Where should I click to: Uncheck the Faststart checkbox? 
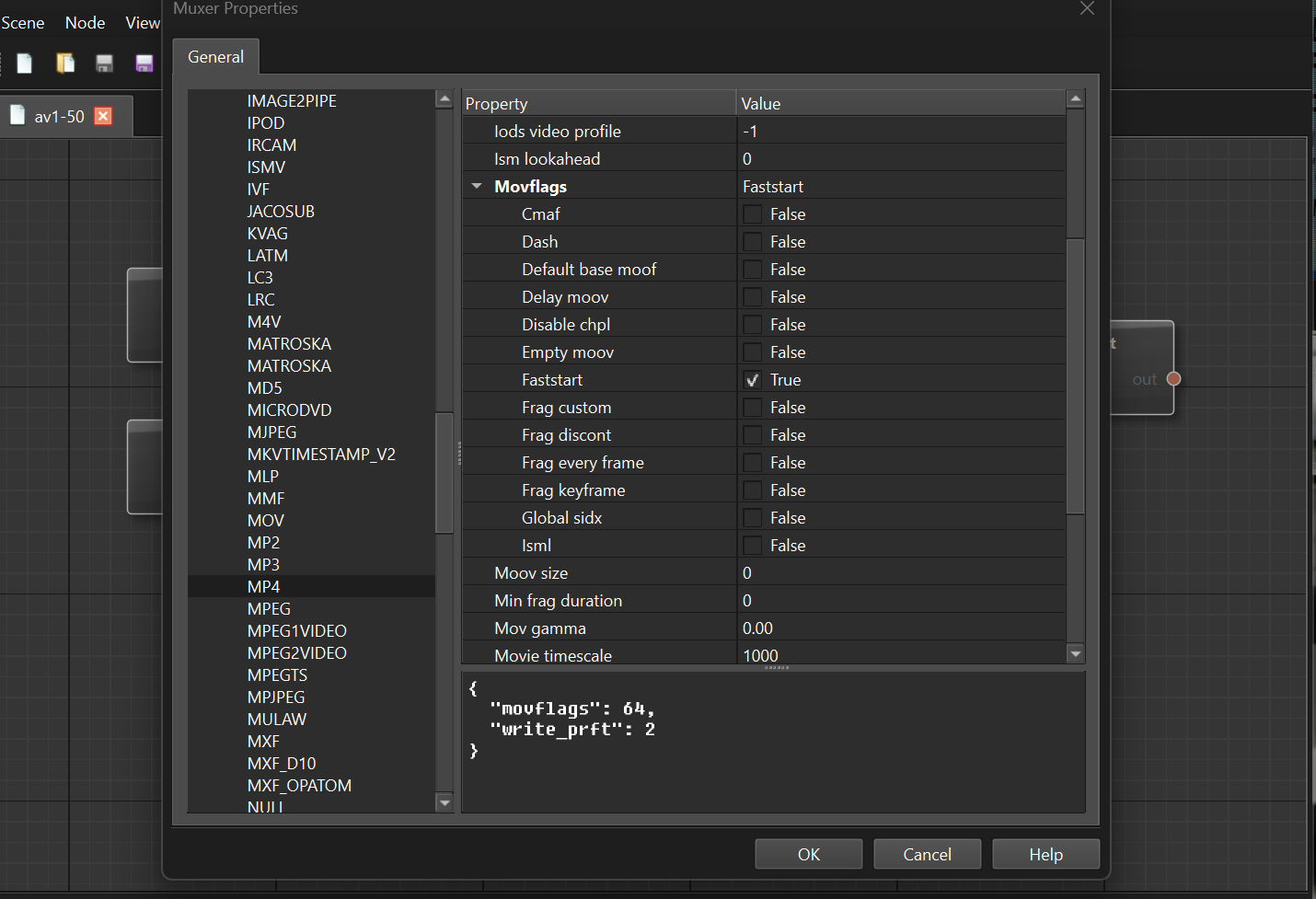click(x=753, y=380)
